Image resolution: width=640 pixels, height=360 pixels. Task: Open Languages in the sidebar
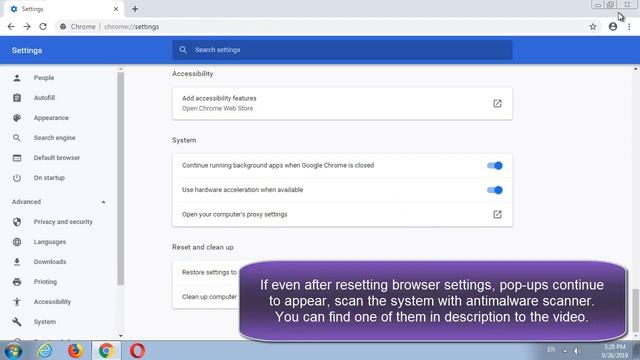[x=49, y=242]
